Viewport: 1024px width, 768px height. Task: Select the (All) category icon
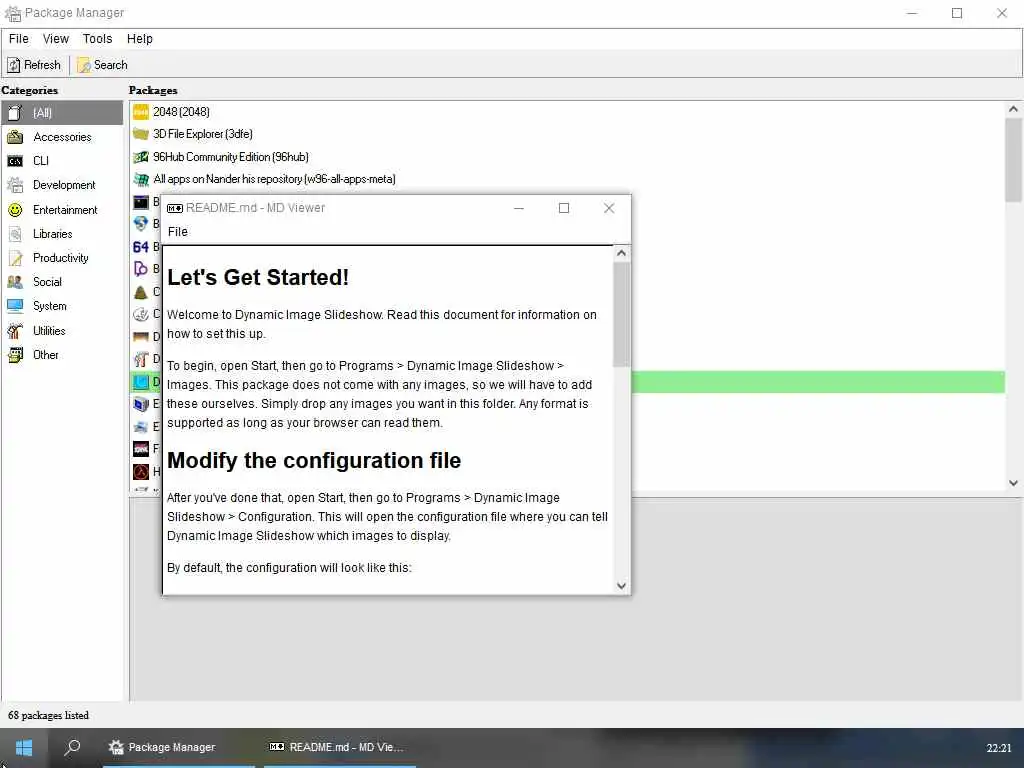pyautogui.click(x=15, y=113)
